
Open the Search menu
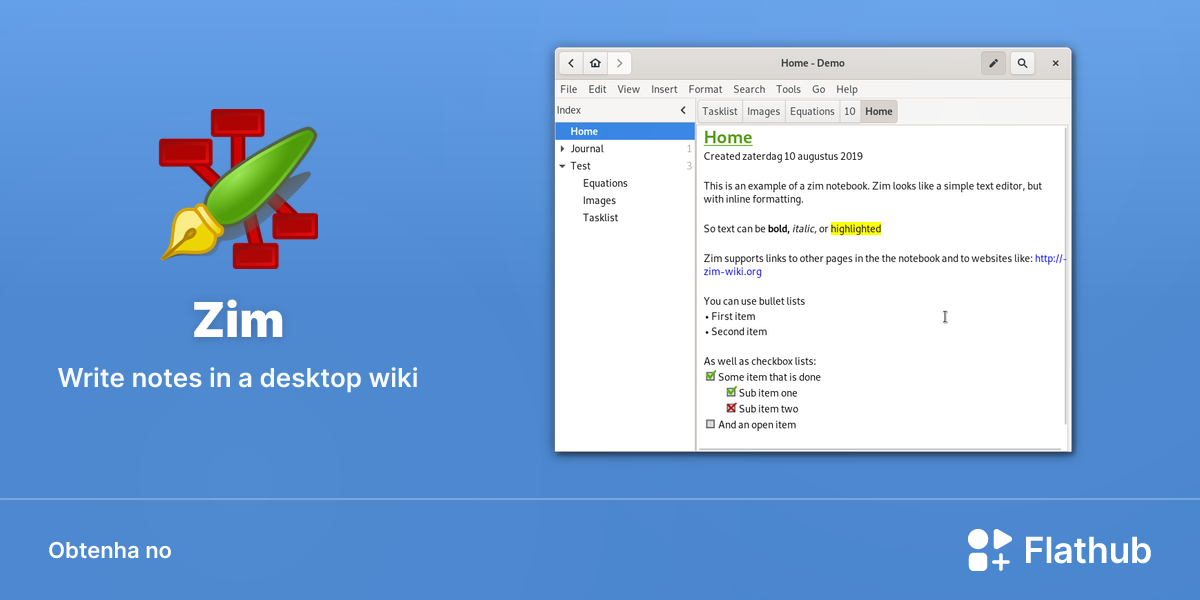[749, 89]
